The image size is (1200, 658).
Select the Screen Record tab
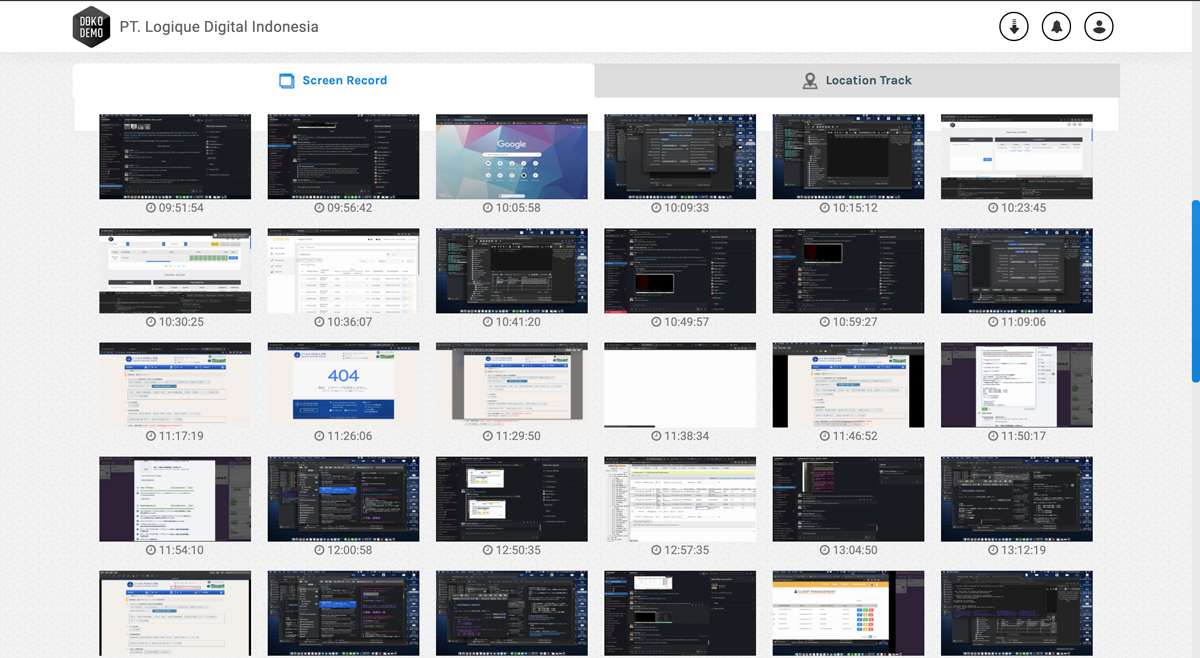click(x=332, y=80)
